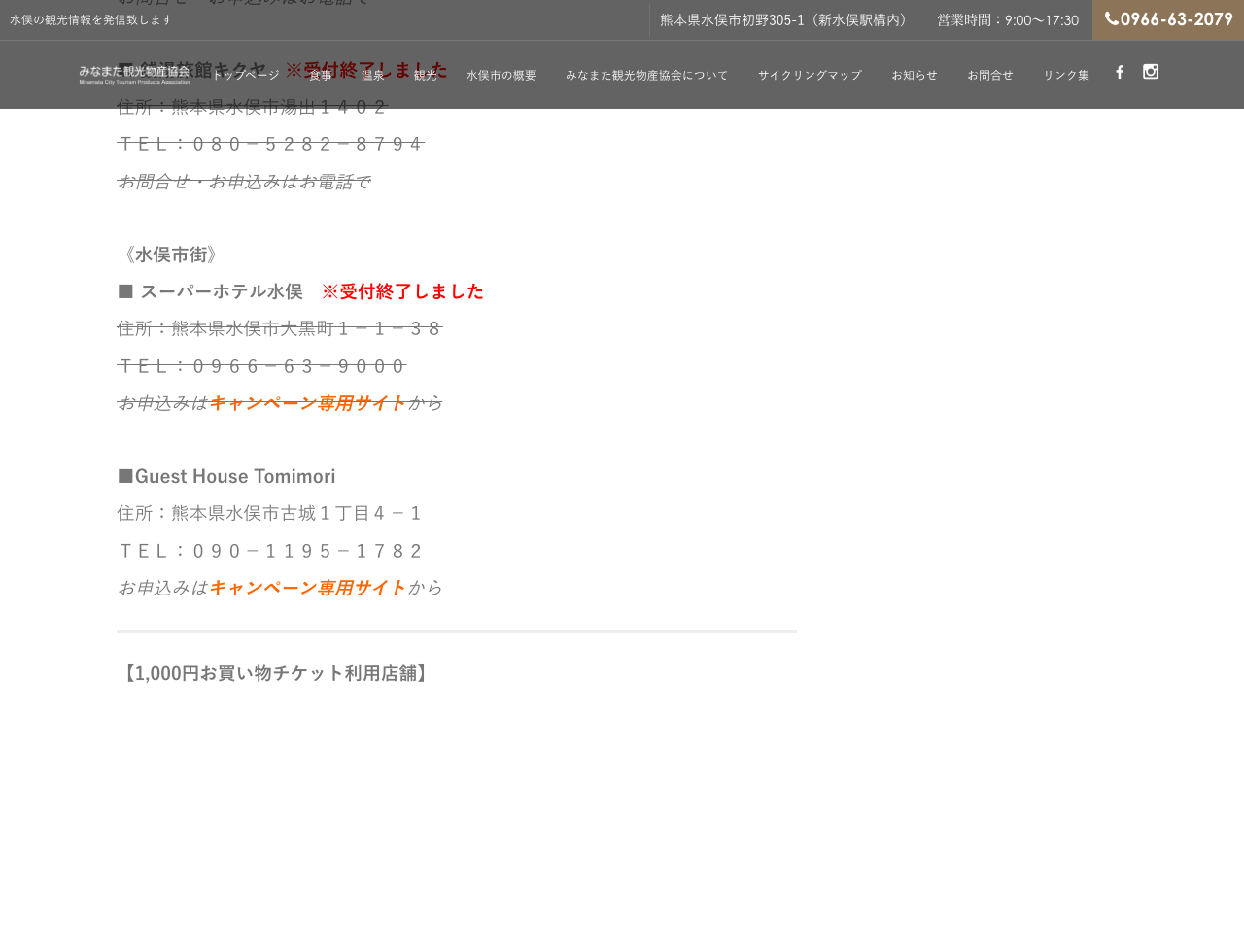Screen dimensions: 1244x952
Task: Click the 【1,000円お買い物チケット利用店舗】 heading
Action: tap(275, 673)
